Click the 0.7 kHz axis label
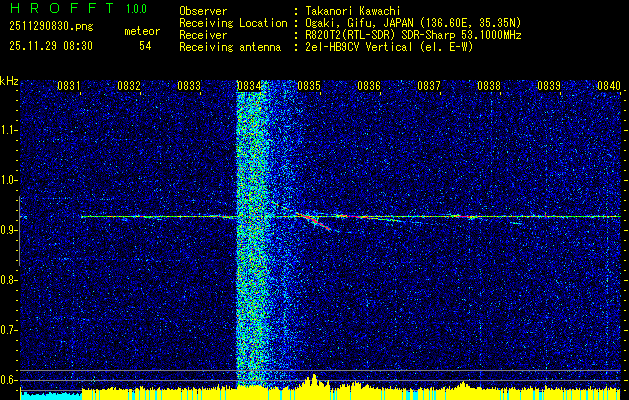 (9, 330)
